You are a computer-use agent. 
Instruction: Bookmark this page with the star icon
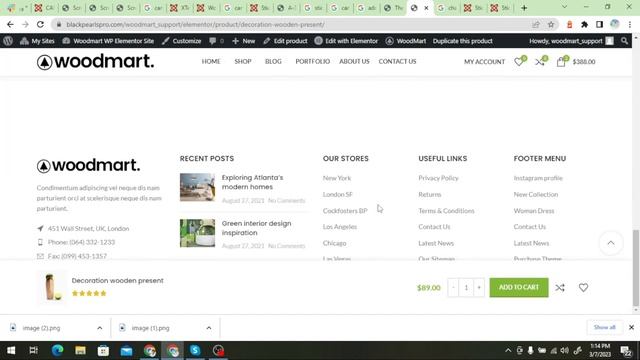tap(551, 24)
